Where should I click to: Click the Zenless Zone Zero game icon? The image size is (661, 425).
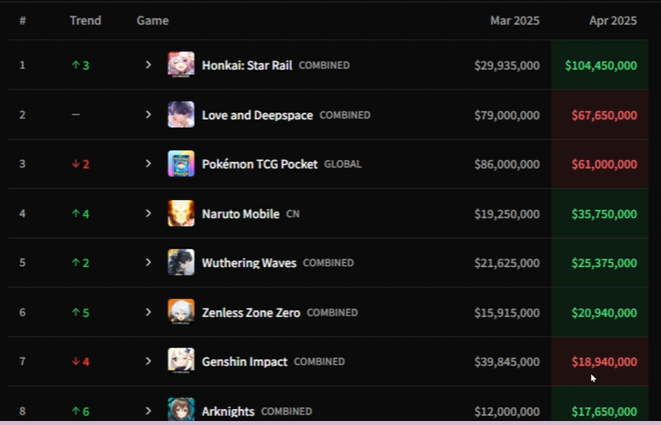pyautogui.click(x=181, y=312)
